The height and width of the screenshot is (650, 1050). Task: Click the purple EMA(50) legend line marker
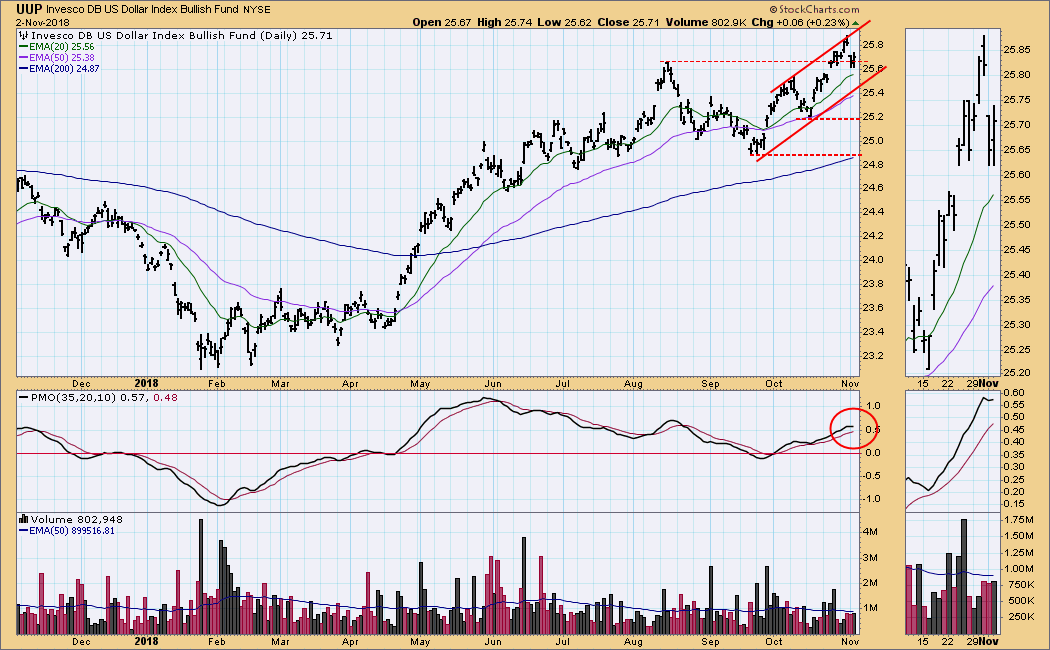24,59
